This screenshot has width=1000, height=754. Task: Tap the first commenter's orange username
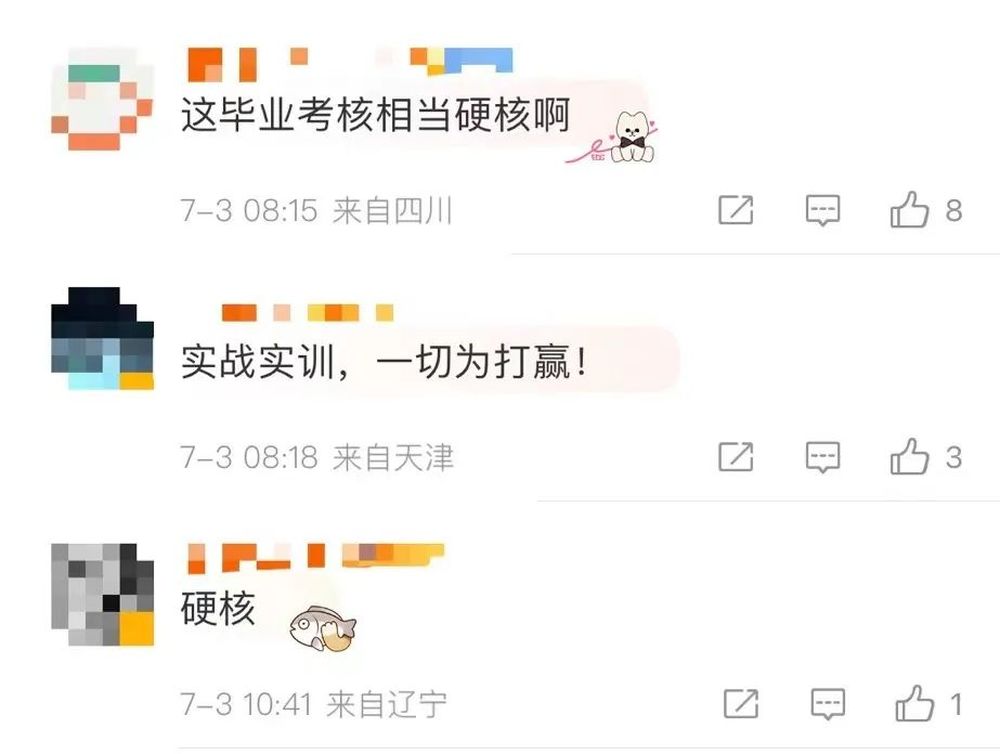(349, 63)
